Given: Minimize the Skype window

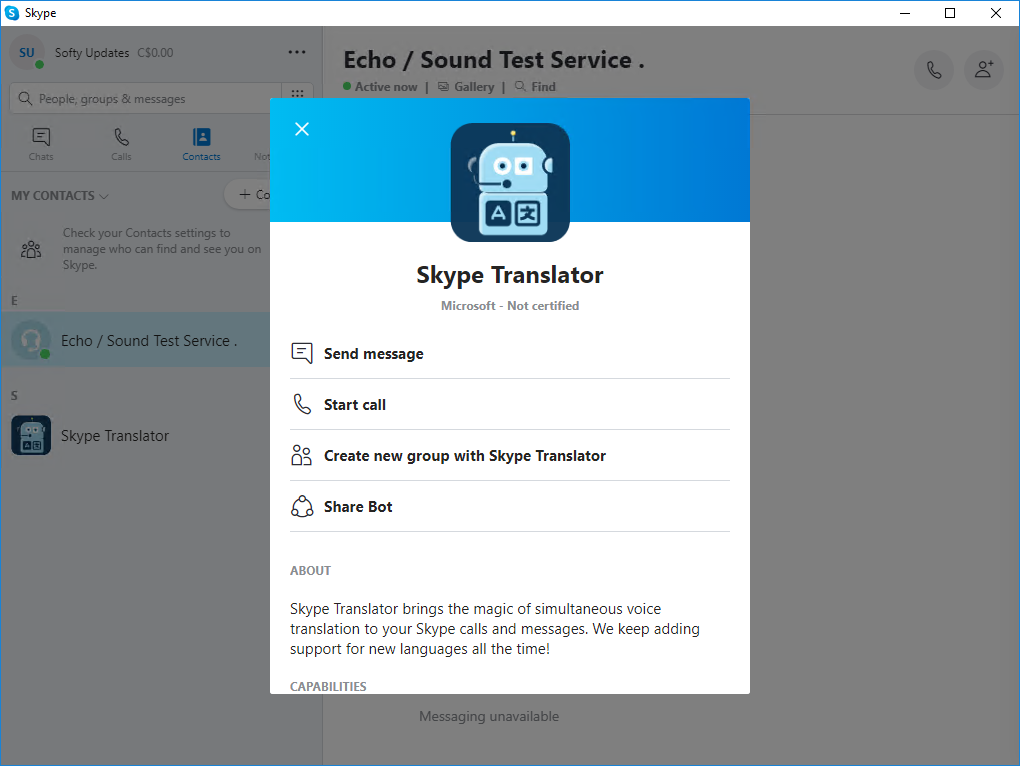Looking at the screenshot, I should pyautogui.click(x=904, y=13).
